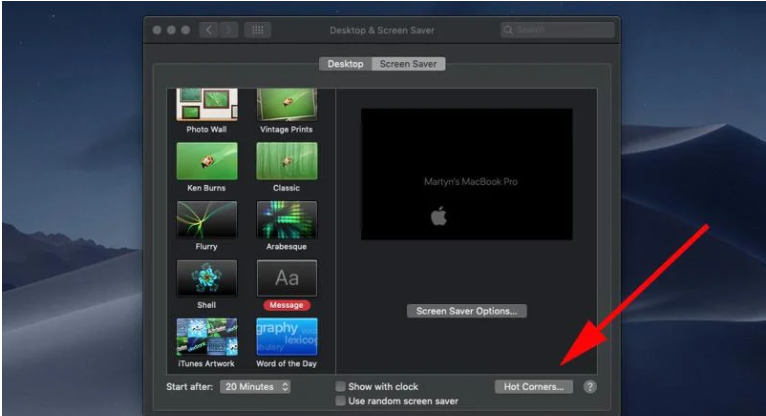This screenshot has width=766, height=416.
Task: Click the screen saver preview area
Action: [x=467, y=174]
